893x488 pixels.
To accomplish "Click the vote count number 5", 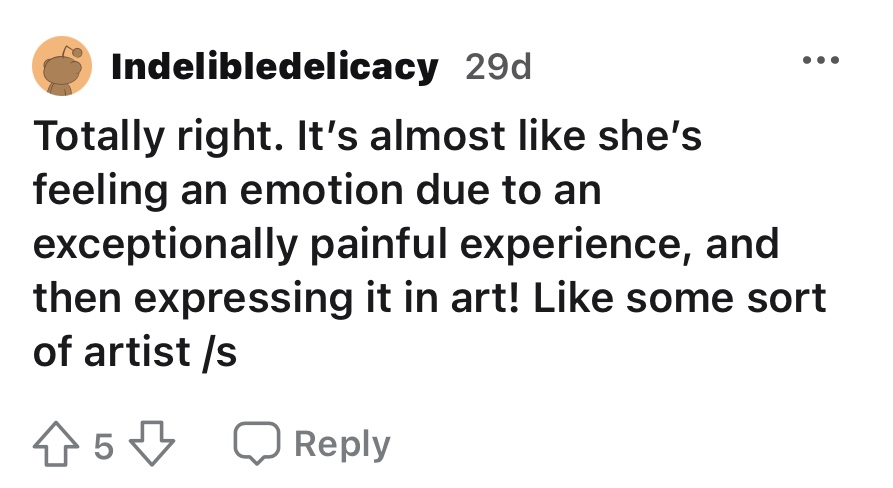I will tap(105, 445).
